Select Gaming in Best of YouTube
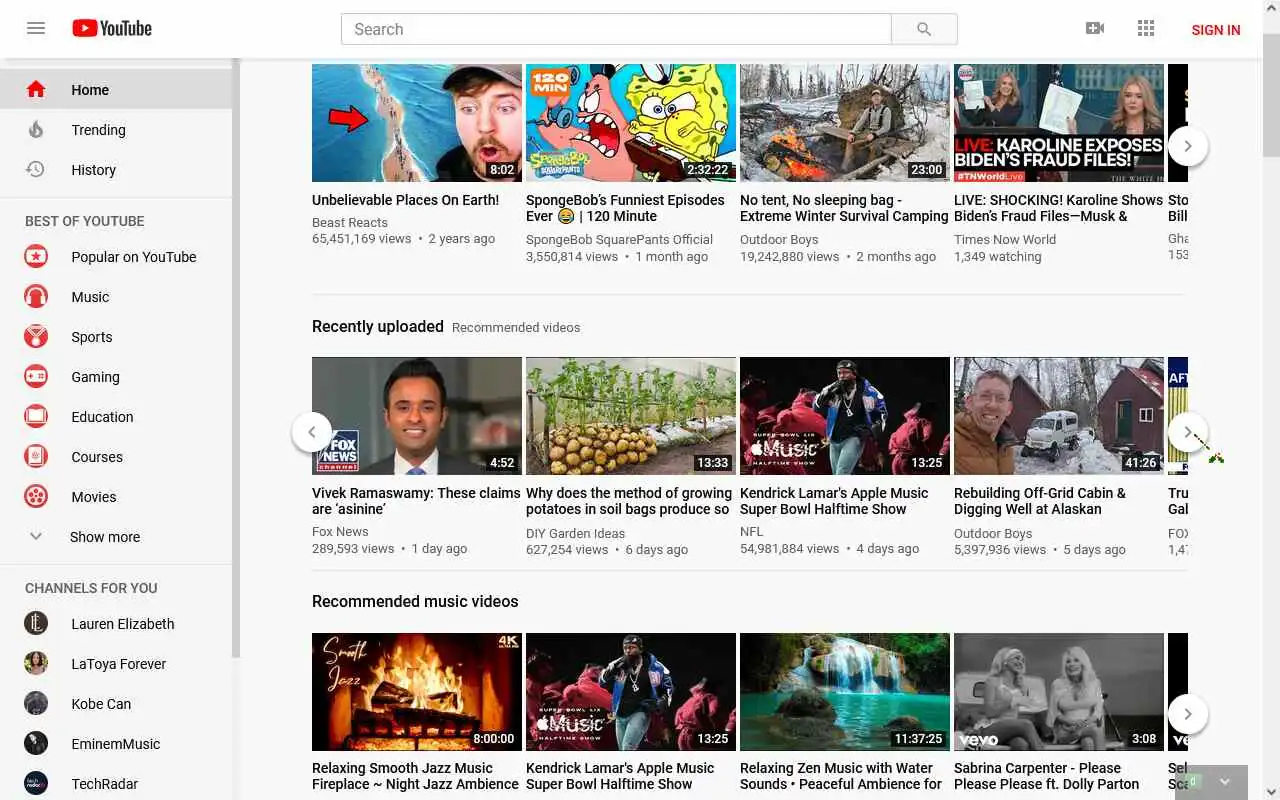The width and height of the screenshot is (1280, 800). coord(116,377)
